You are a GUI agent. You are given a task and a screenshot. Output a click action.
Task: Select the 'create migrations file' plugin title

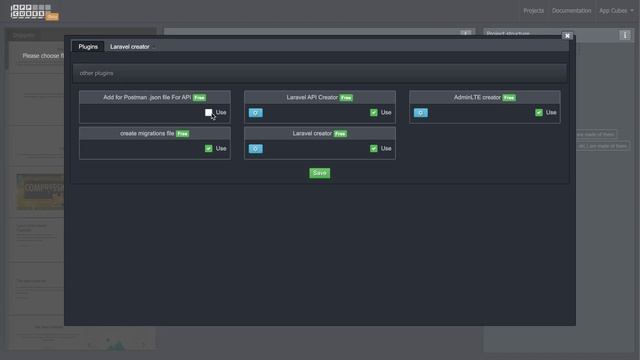147,133
